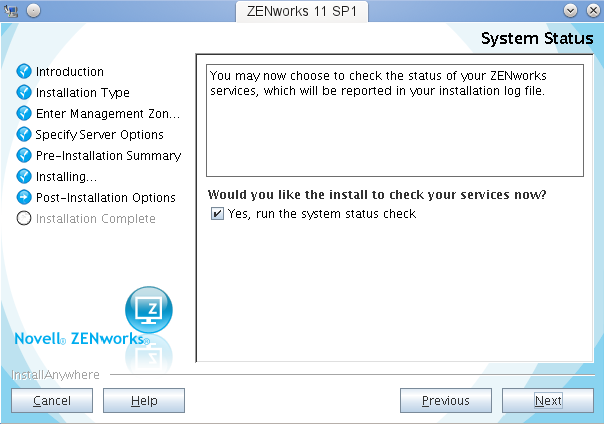Click the empty Installation Complete circle icon

(25, 219)
